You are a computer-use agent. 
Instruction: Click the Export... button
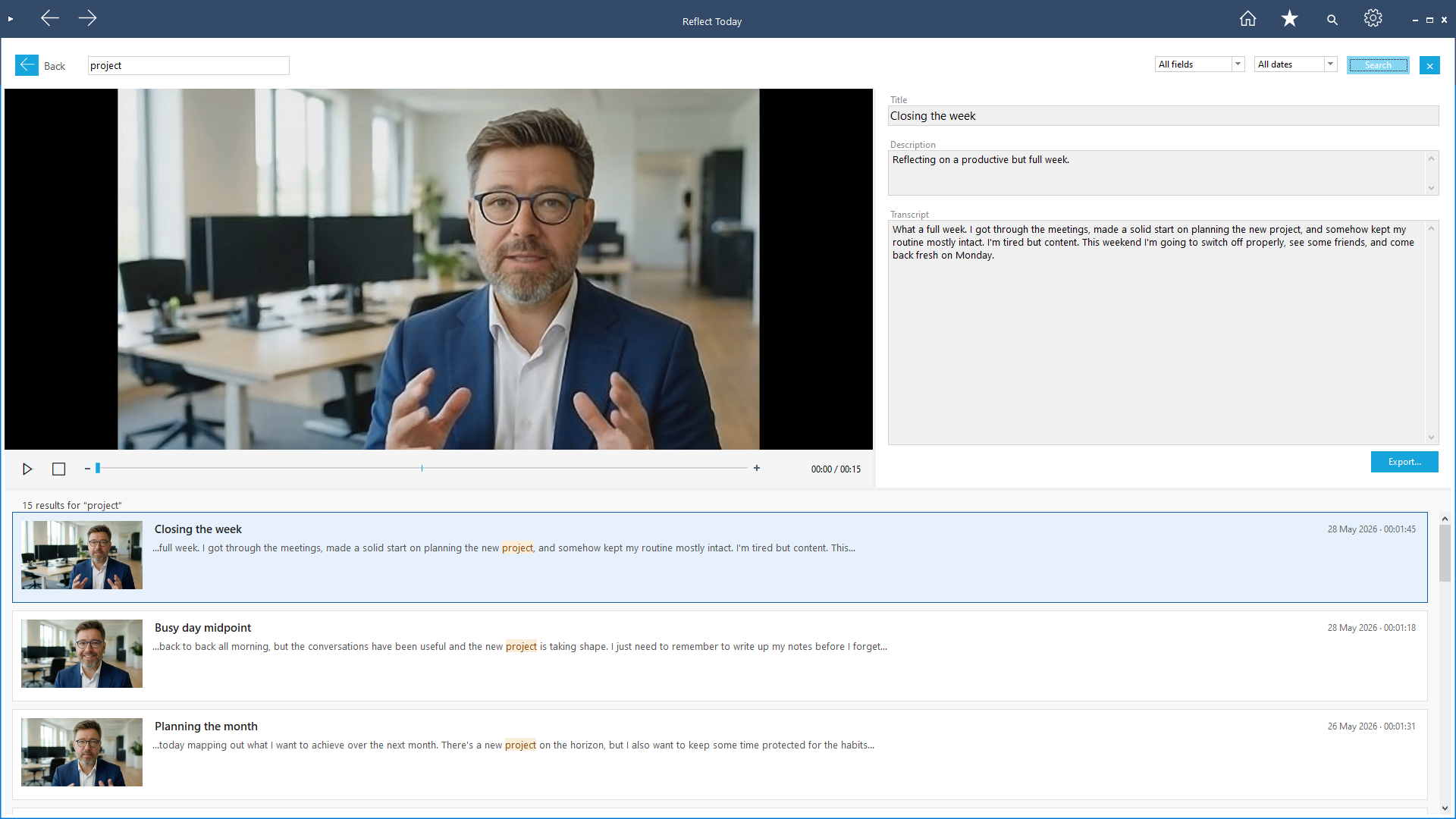tap(1404, 462)
